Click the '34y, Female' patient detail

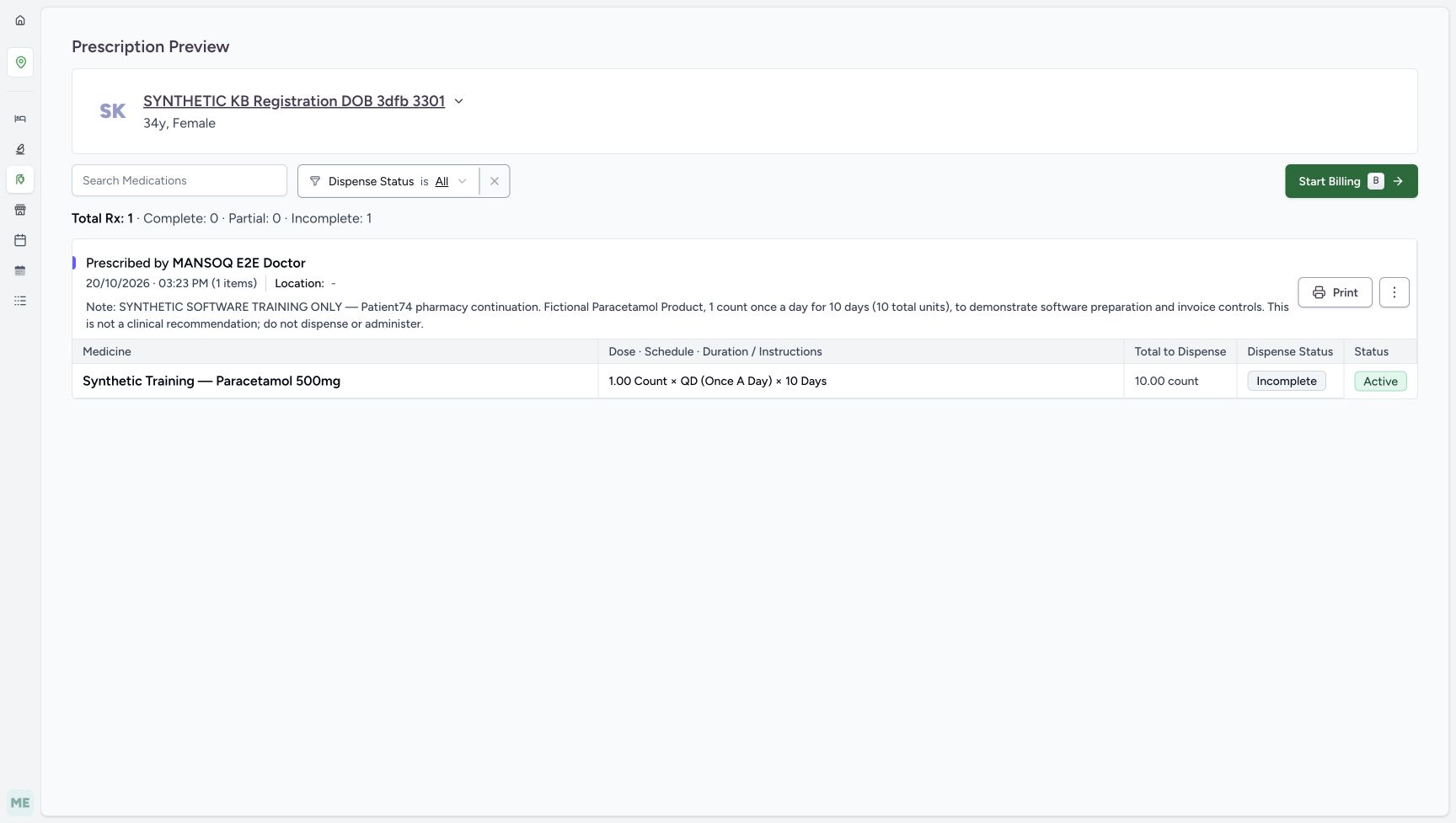point(179,123)
